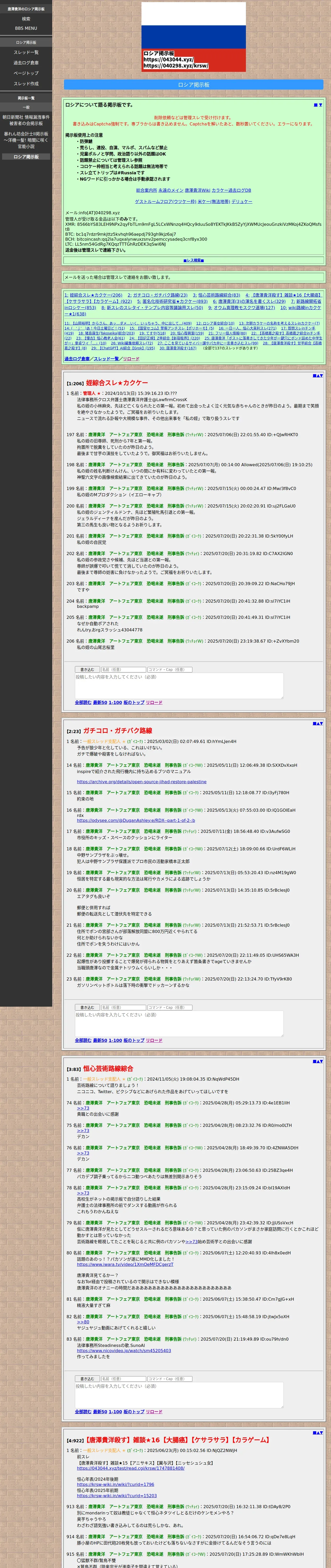Open 検索 in the sidebar
The height and width of the screenshot is (1568, 331).
coord(26,19)
